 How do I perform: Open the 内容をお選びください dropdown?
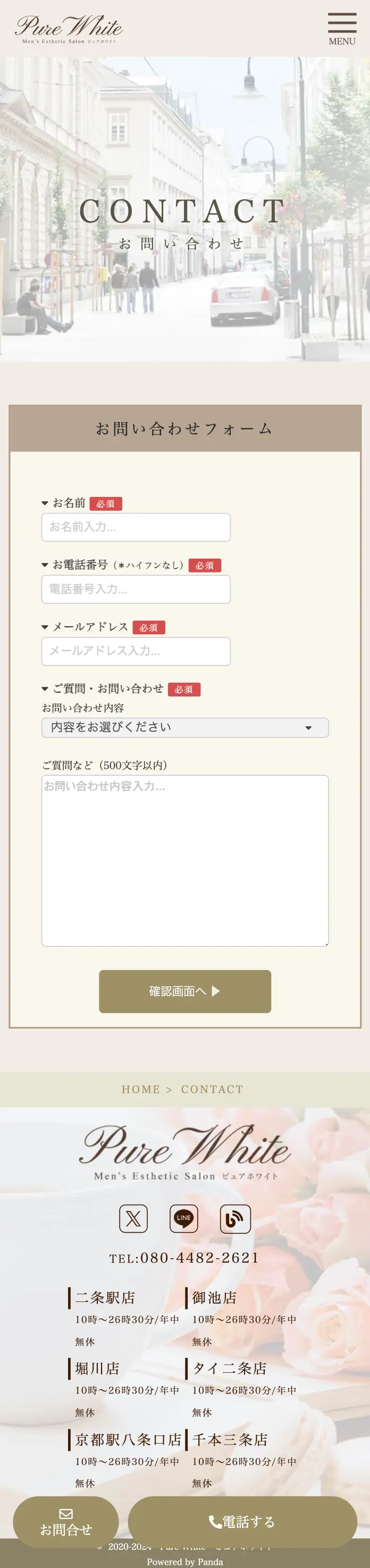[185, 727]
